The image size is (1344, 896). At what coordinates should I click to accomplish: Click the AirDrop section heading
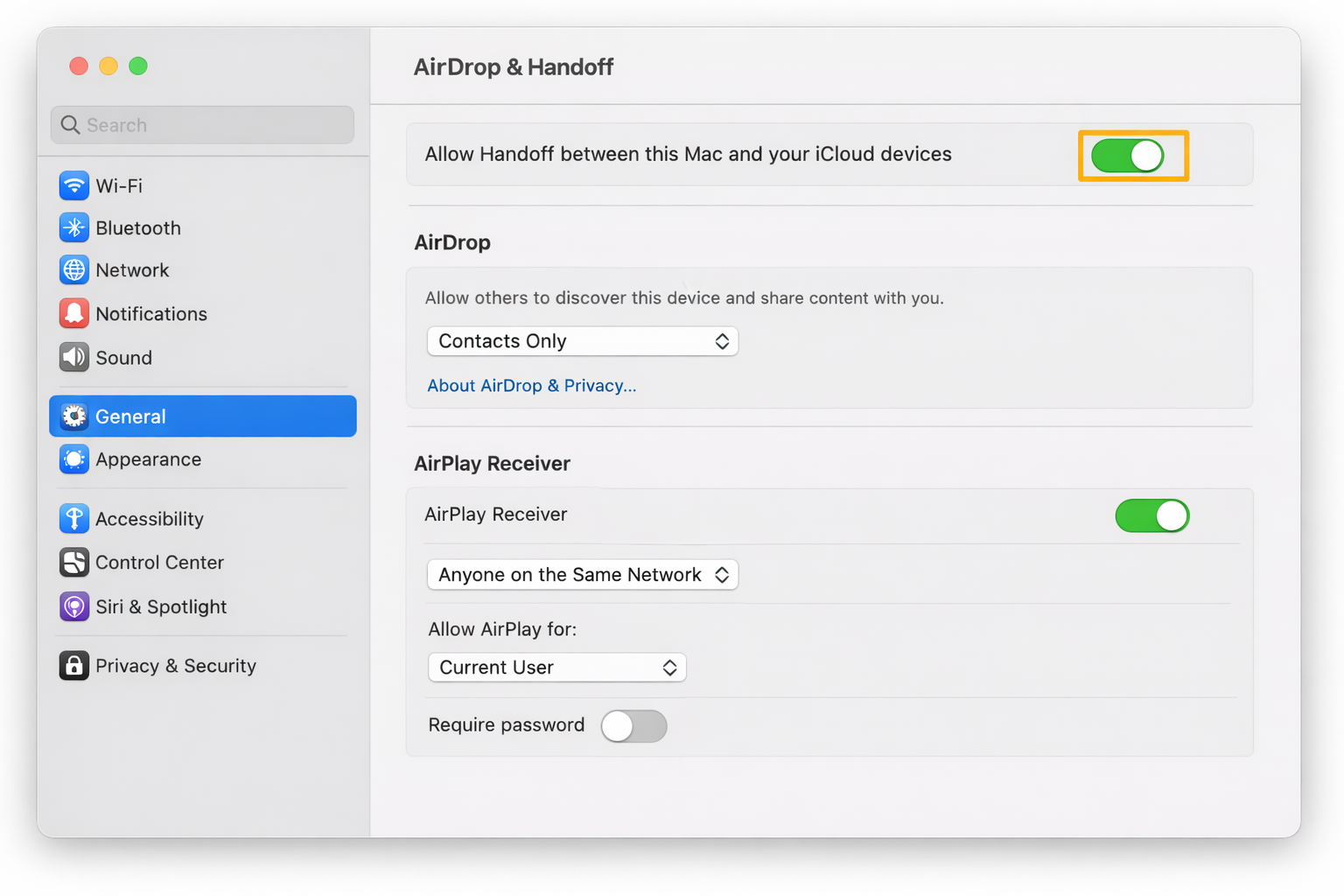452,242
